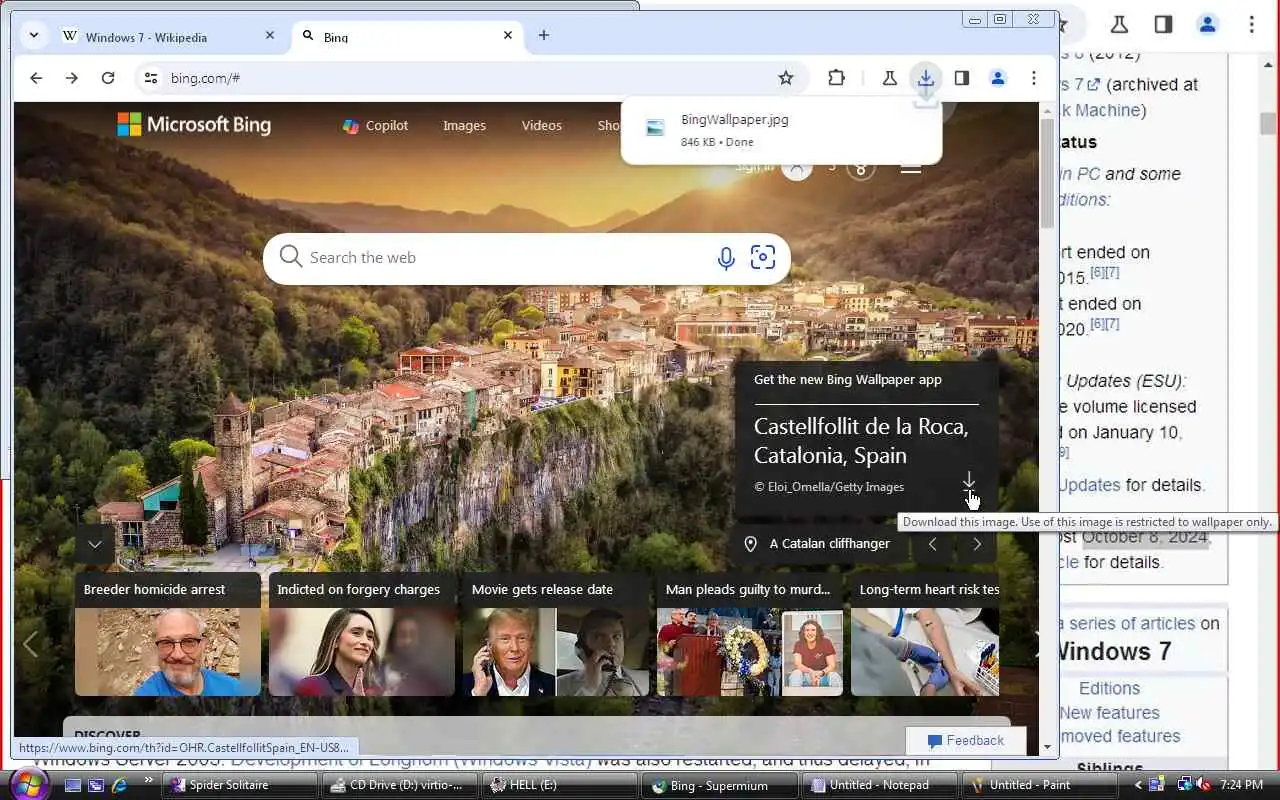Screen dimensions: 1280x800
Task: Click Editions link in Wikipedia sidebar
Action: (x=1109, y=689)
